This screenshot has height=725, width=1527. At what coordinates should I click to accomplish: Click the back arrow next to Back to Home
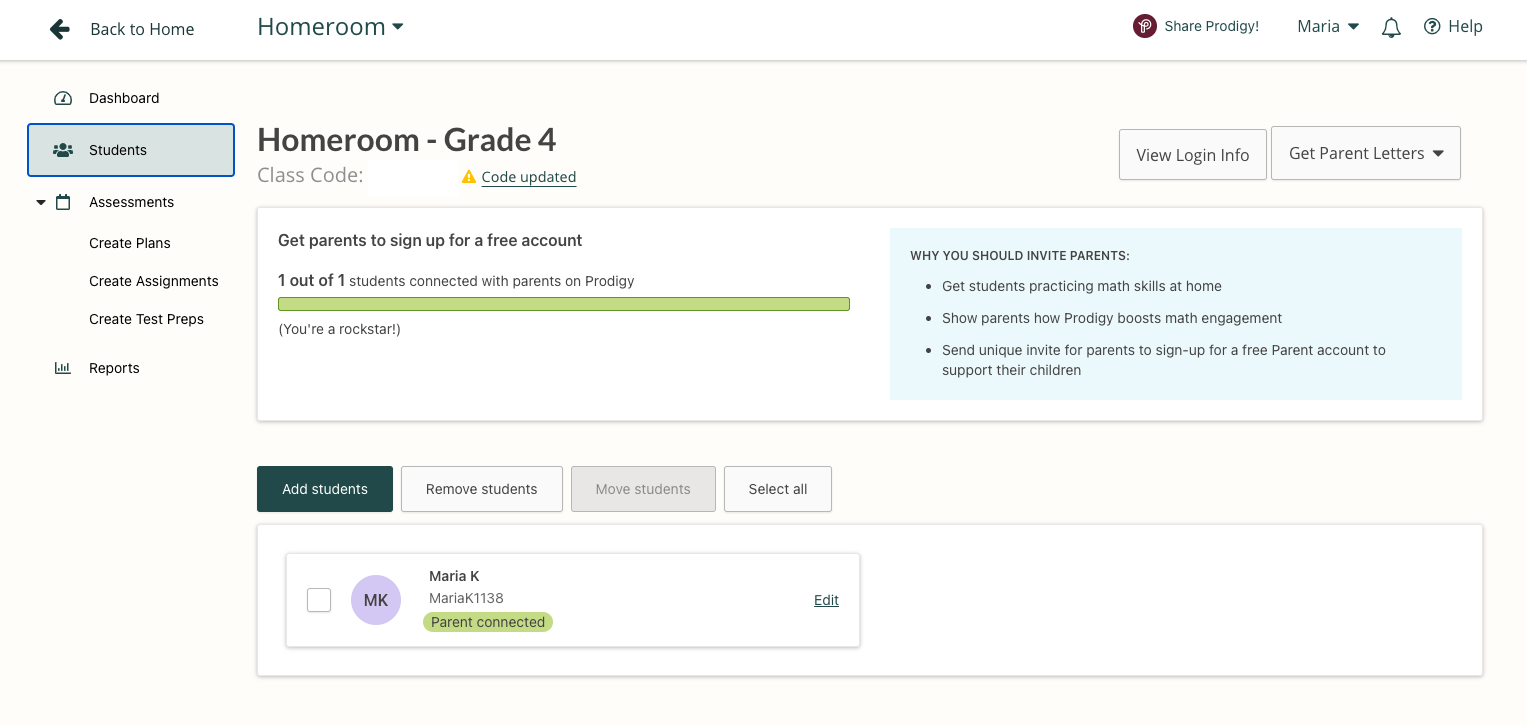tap(59, 29)
